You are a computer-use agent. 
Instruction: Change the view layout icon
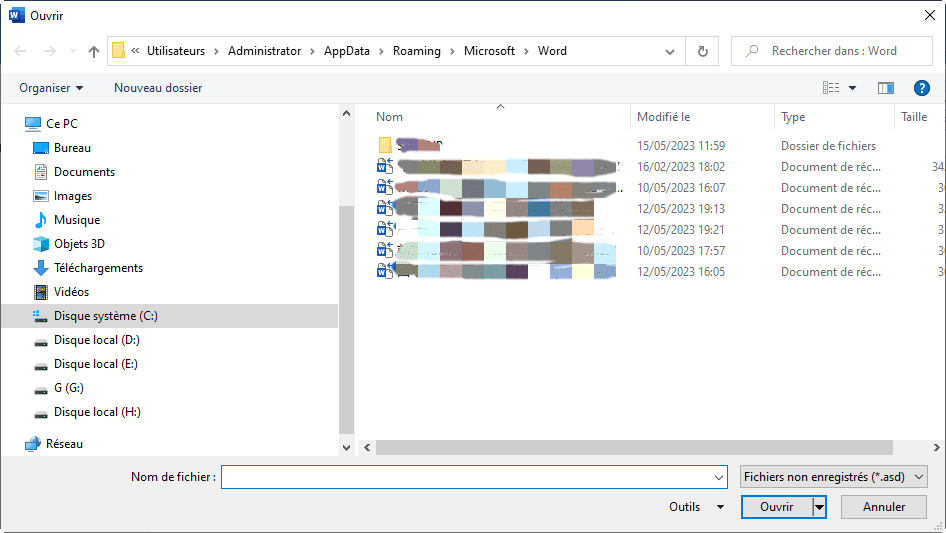831,88
